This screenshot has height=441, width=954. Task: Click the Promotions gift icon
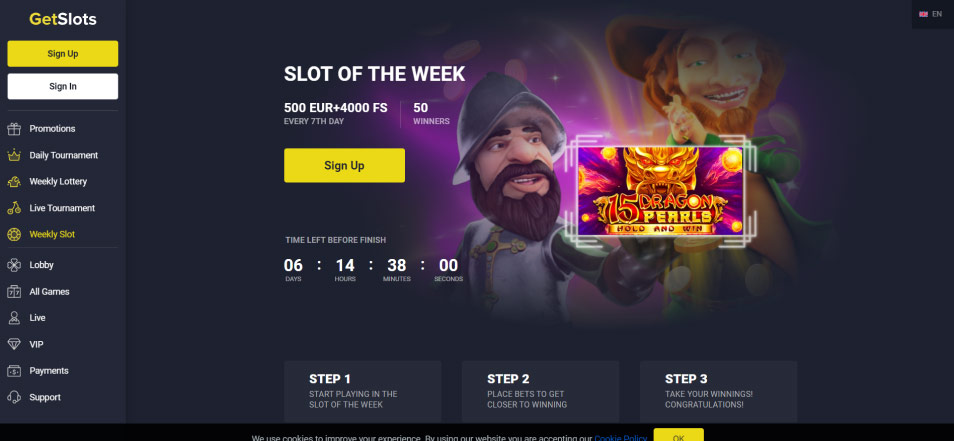pyautogui.click(x=14, y=129)
